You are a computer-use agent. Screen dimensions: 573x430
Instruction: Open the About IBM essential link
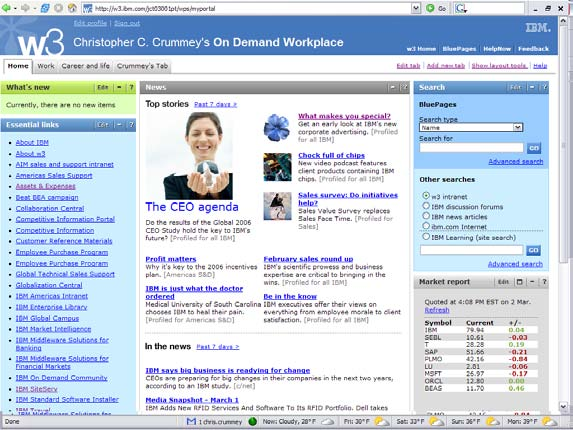(32, 142)
